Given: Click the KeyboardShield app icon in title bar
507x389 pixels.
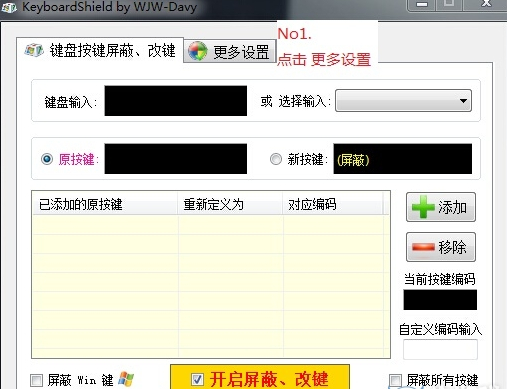Looking at the screenshot, I should pos(9,7).
